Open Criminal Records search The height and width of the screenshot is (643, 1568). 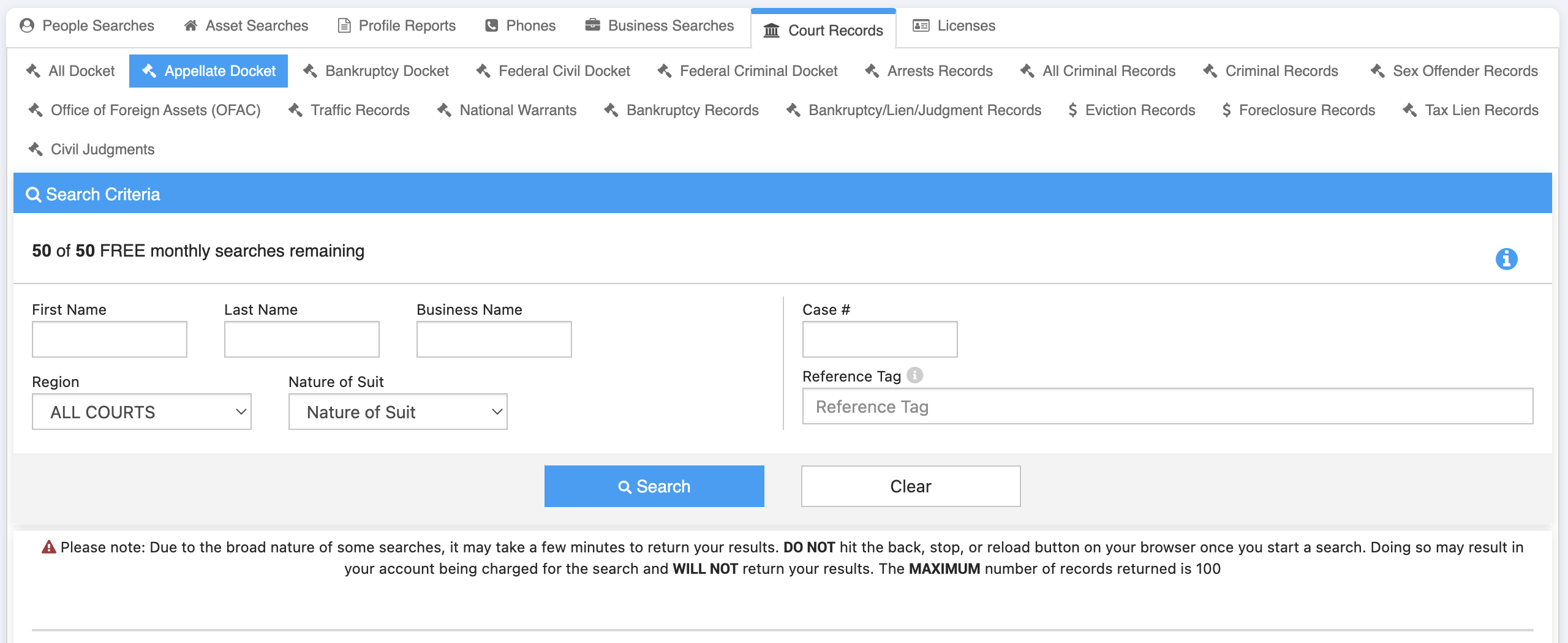tap(1270, 71)
